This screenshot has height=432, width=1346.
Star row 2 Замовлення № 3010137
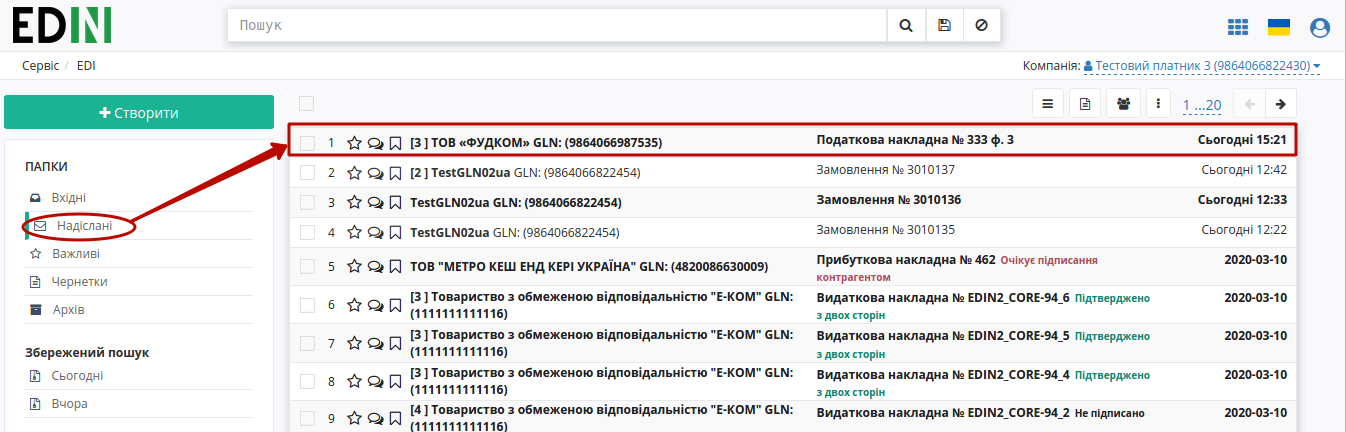354,172
